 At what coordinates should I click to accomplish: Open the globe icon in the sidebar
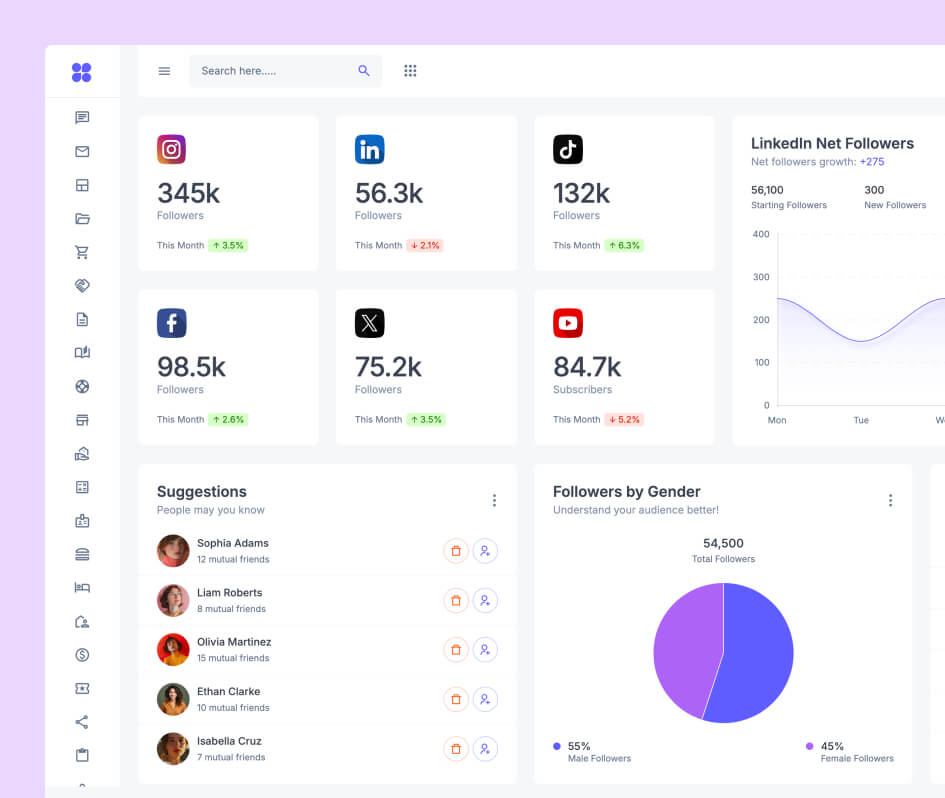pyautogui.click(x=82, y=386)
